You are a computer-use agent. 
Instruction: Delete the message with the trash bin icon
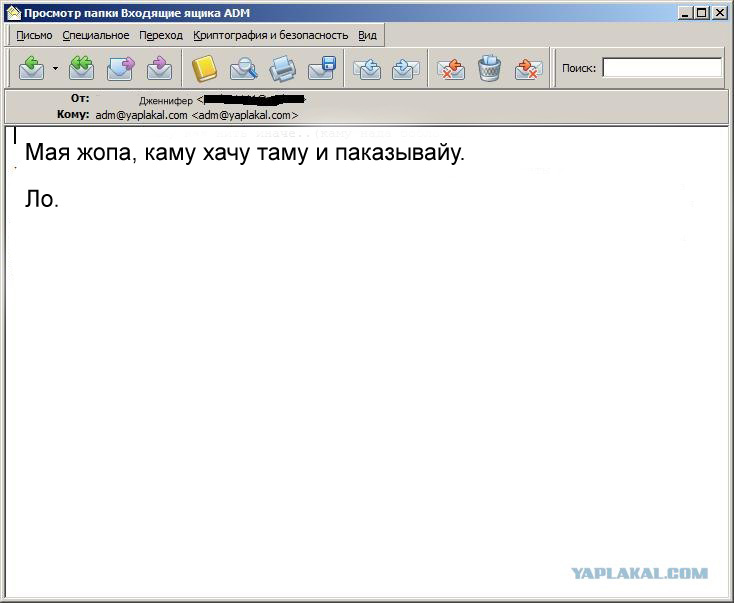click(490, 68)
